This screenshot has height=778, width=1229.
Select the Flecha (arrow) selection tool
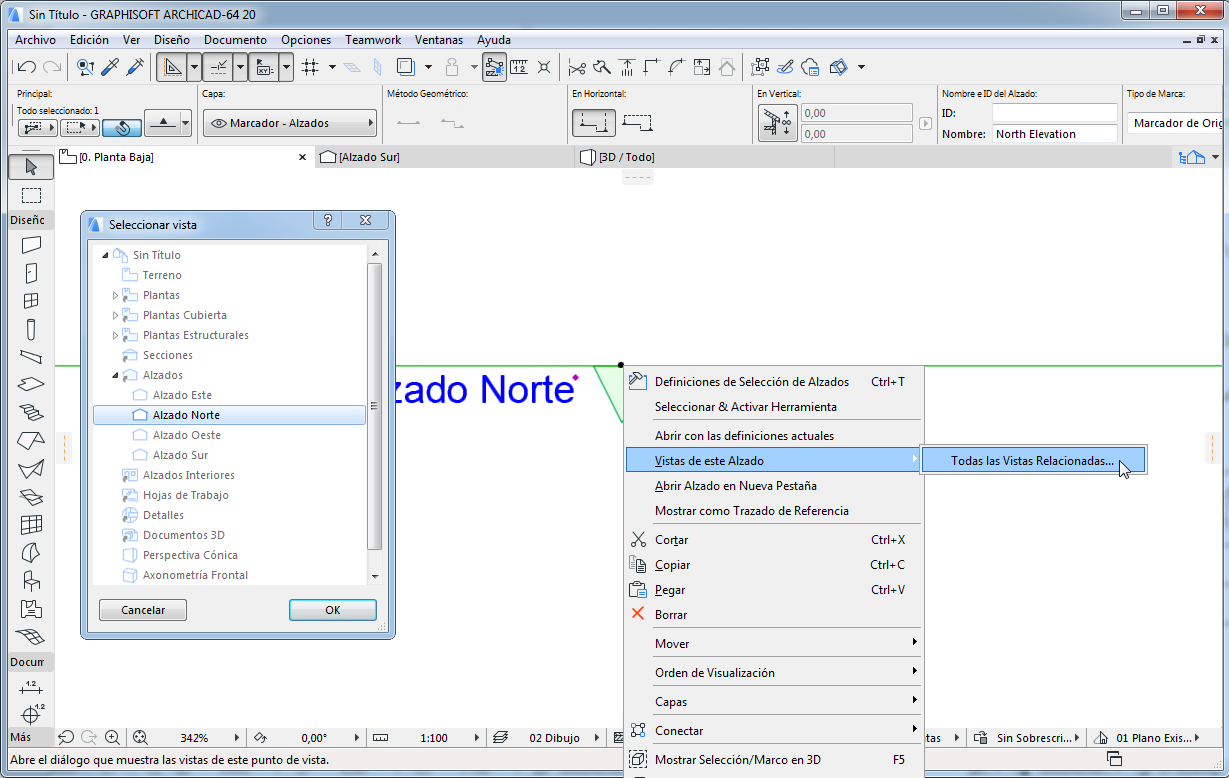[30, 166]
